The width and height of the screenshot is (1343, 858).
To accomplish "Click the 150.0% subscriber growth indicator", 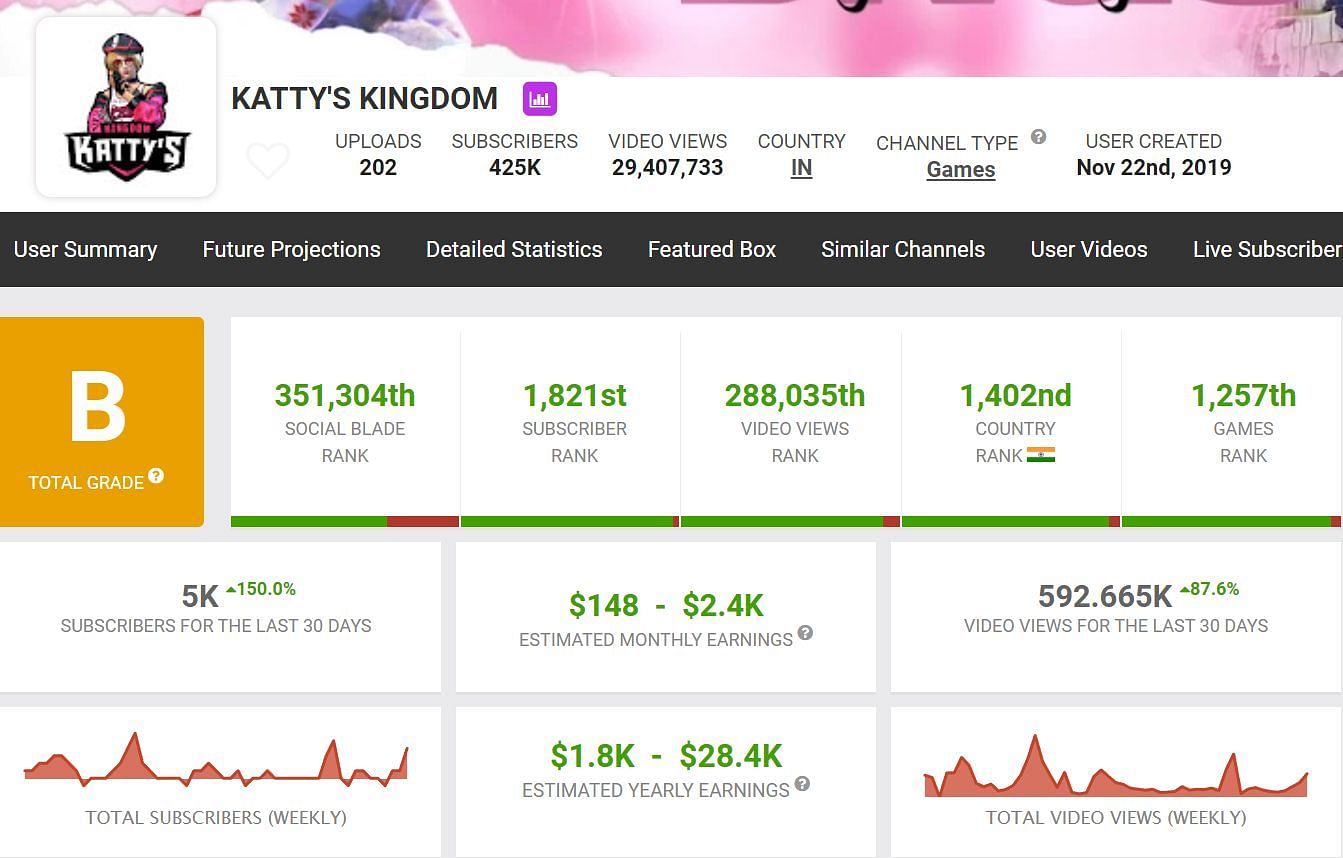I will point(260,589).
